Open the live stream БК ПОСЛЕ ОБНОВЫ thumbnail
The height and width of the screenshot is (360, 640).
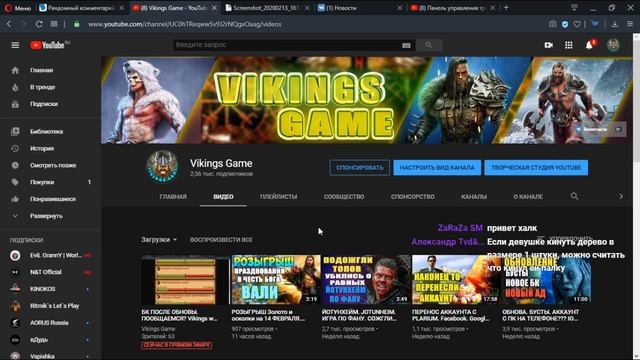186,280
